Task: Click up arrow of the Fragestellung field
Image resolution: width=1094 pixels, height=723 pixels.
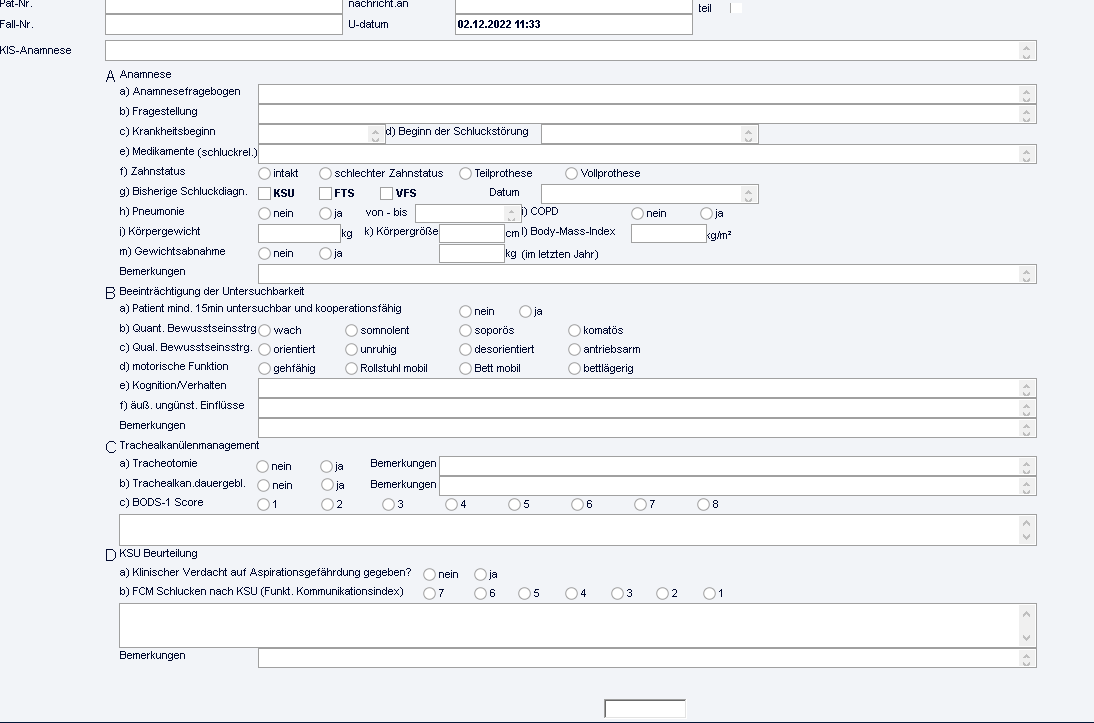Action: point(1026,110)
